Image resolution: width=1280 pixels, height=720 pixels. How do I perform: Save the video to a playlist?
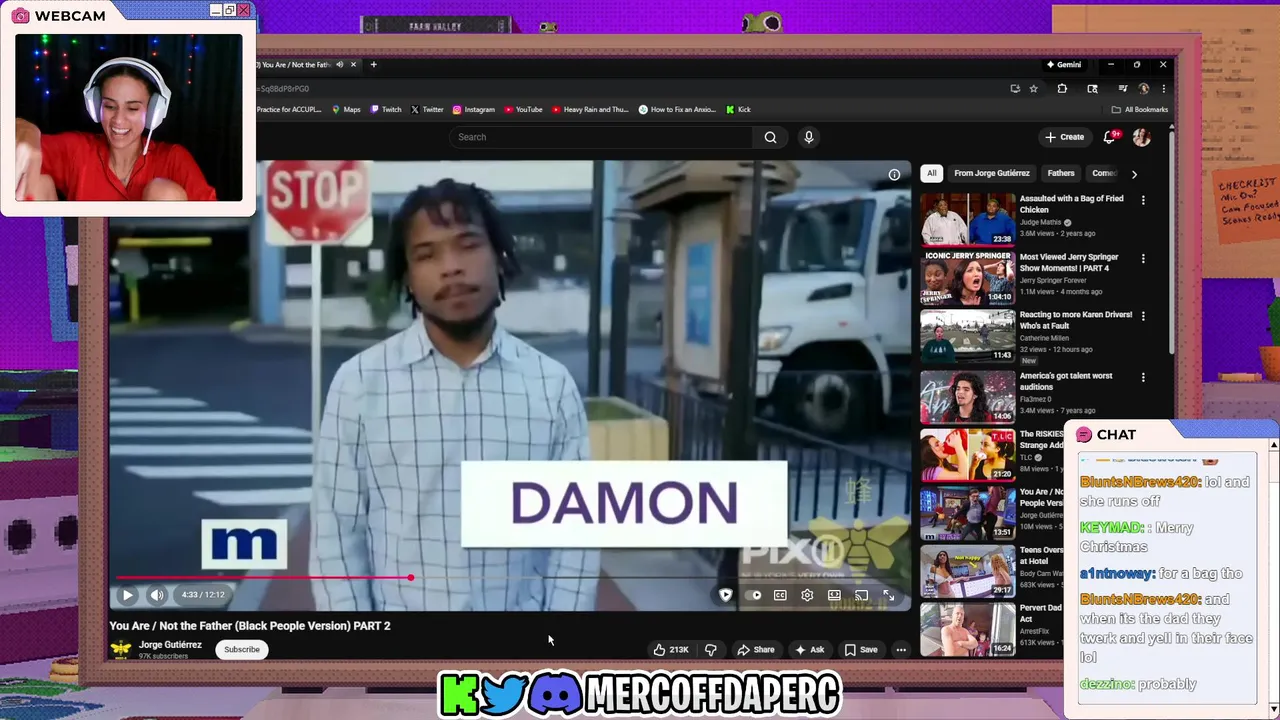click(x=861, y=650)
